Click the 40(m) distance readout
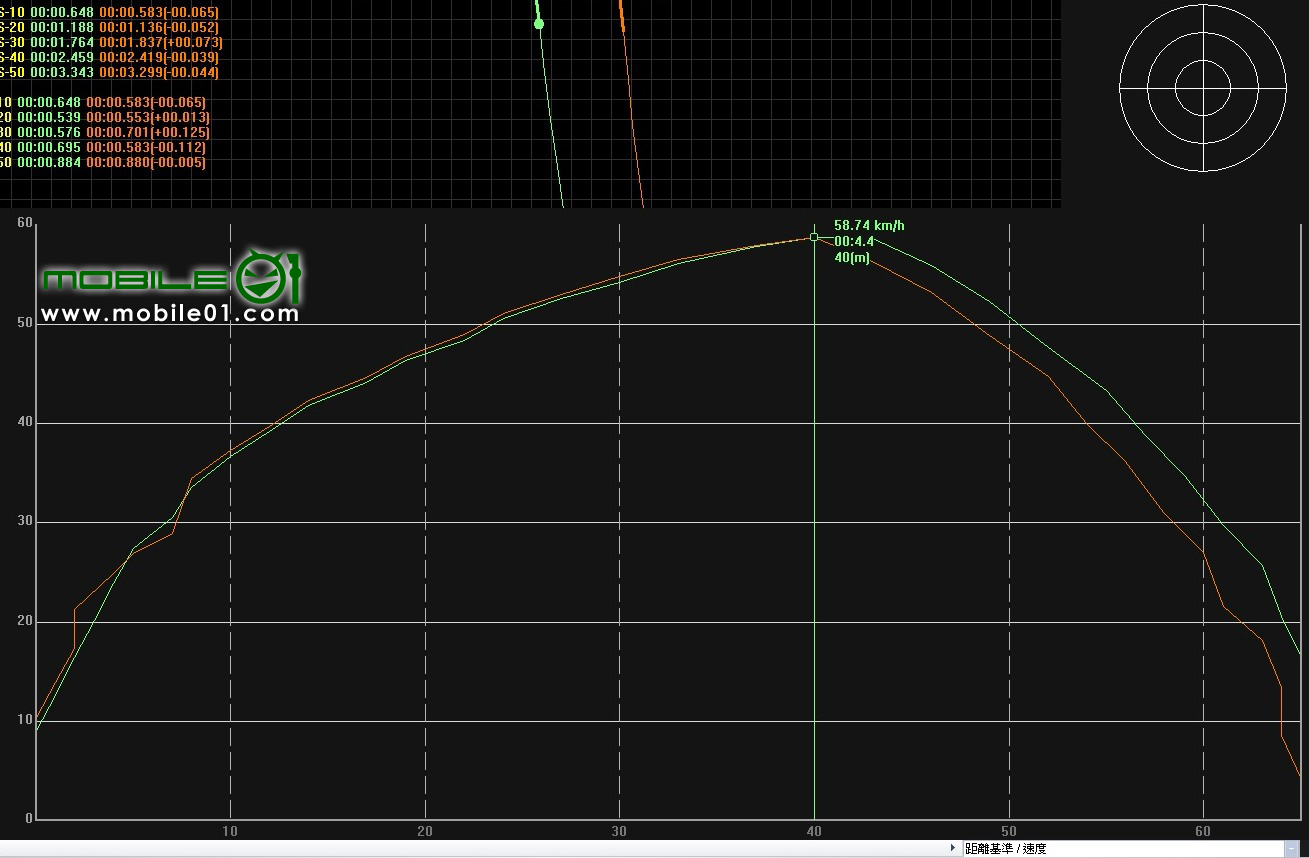The image size is (1309, 858). 852,257
